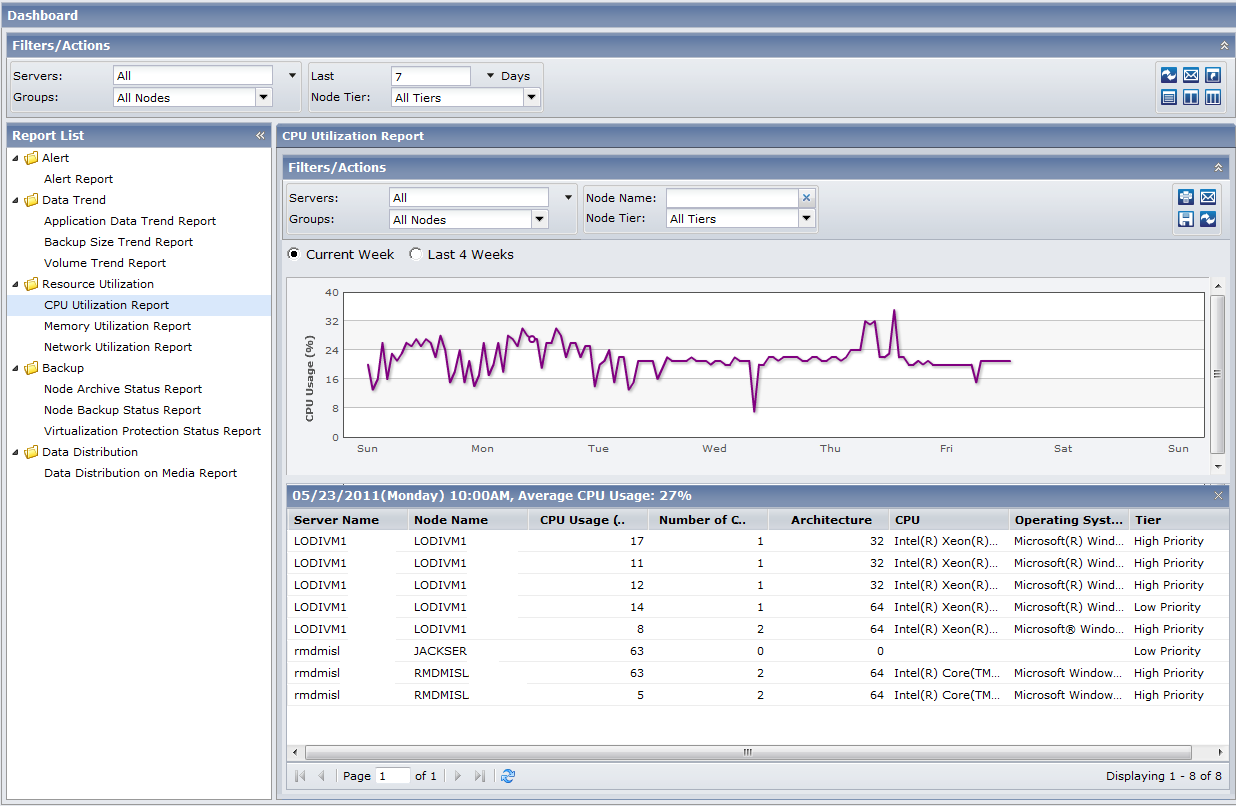Select the Last 4 Weeks radio button
Screen dimensions: 1236x806
pos(416,255)
